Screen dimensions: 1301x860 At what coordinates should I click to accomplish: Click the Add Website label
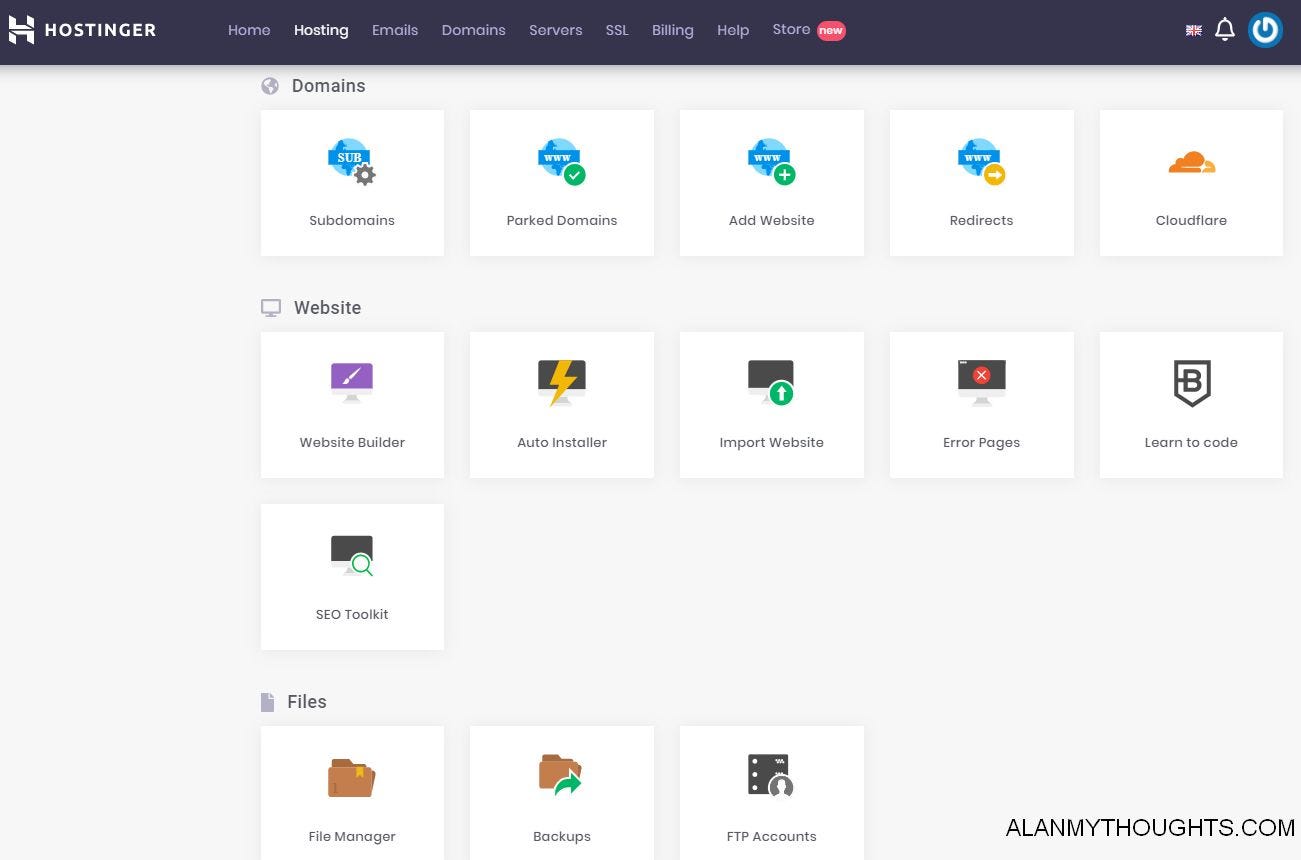tap(772, 220)
